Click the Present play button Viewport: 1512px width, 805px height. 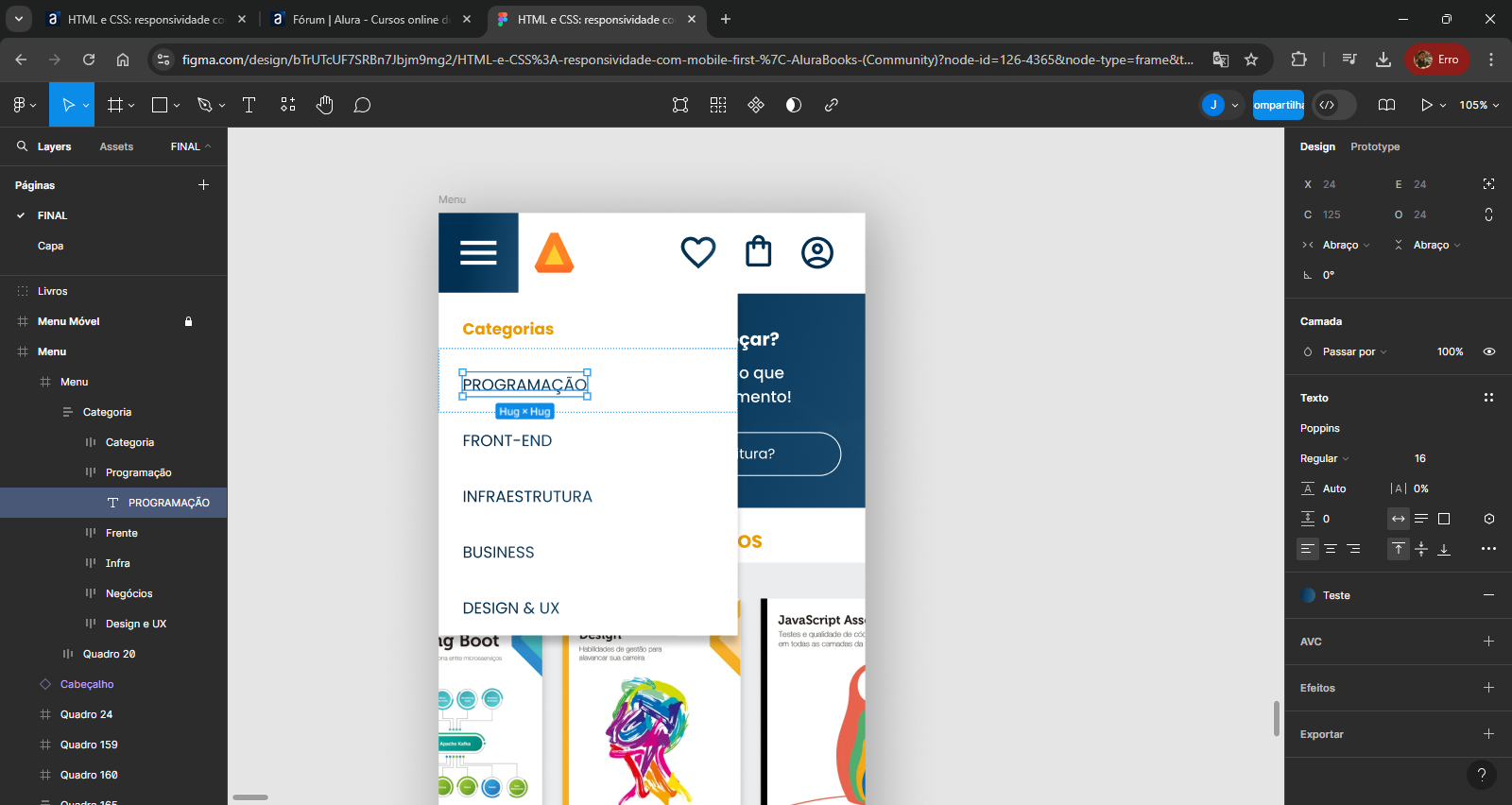coord(1426,105)
